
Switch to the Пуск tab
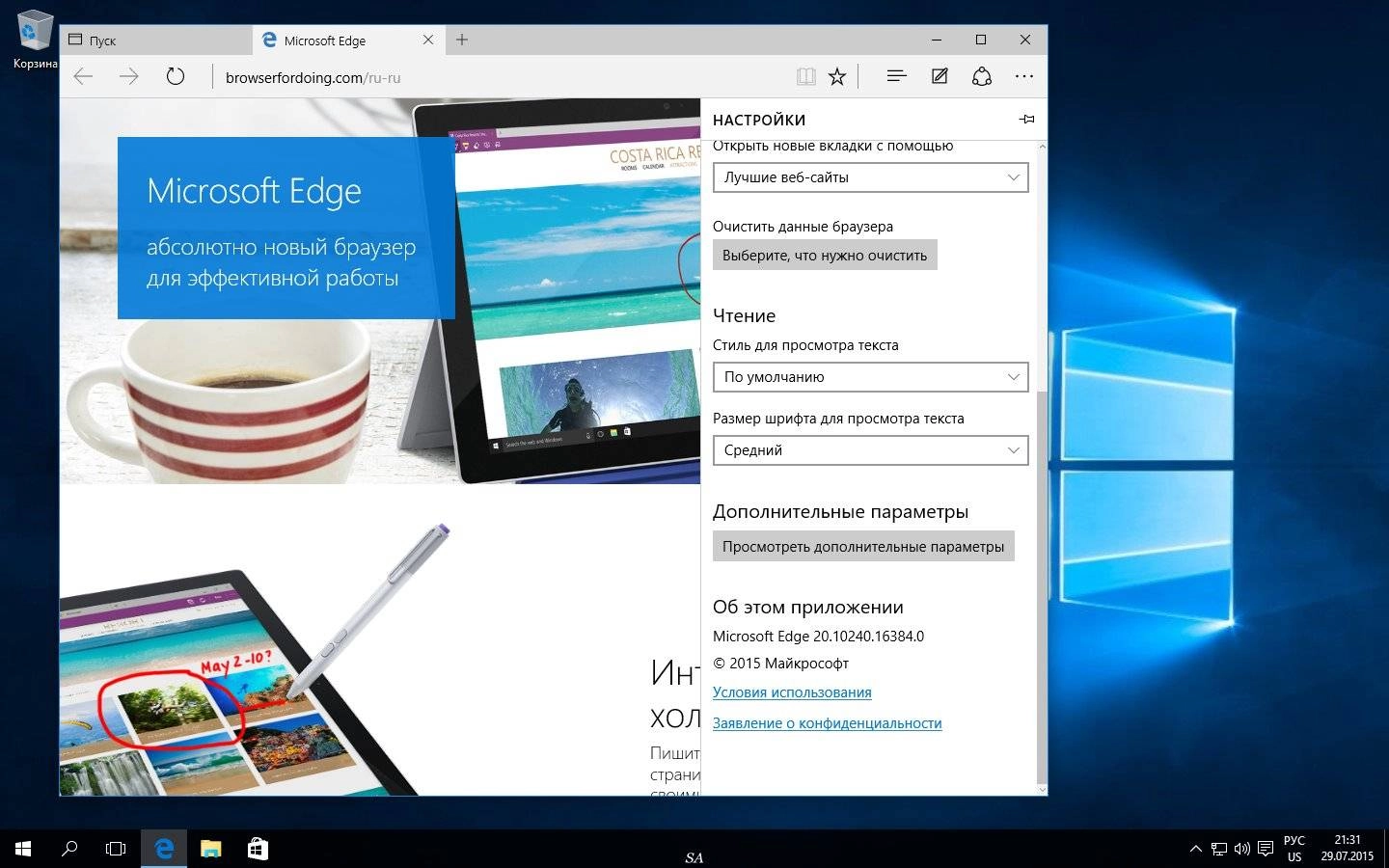pyautogui.click(x=156, y=41)
